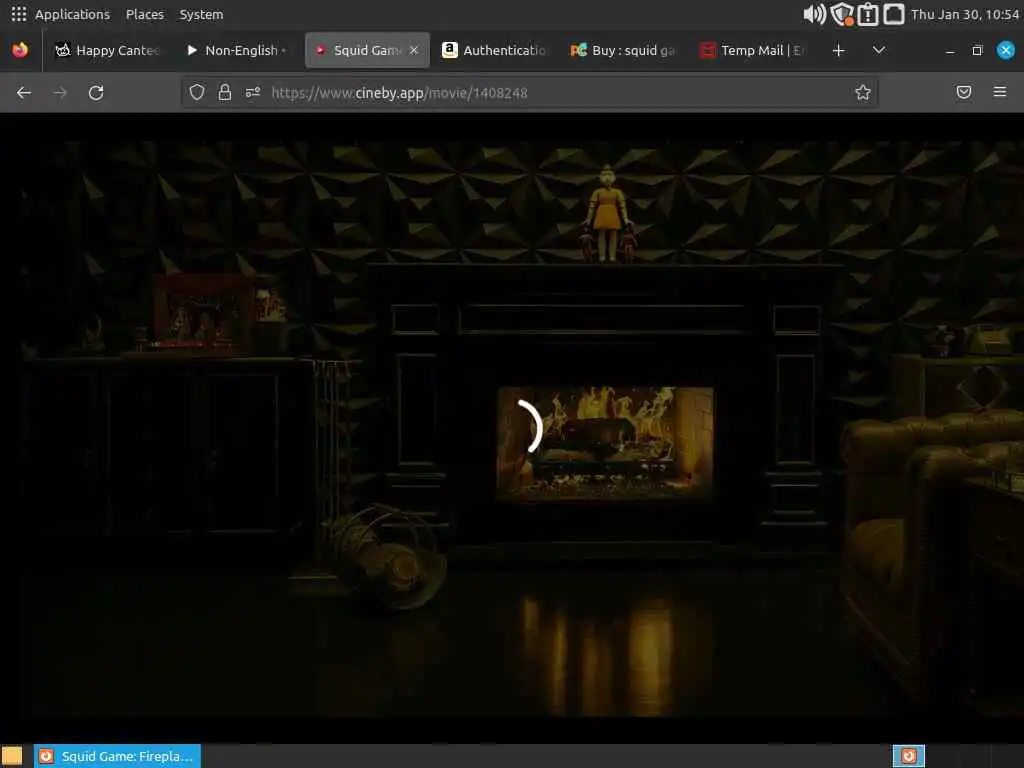
Task: Switch to the Buy : squid game tab
Action: (622, 50)
